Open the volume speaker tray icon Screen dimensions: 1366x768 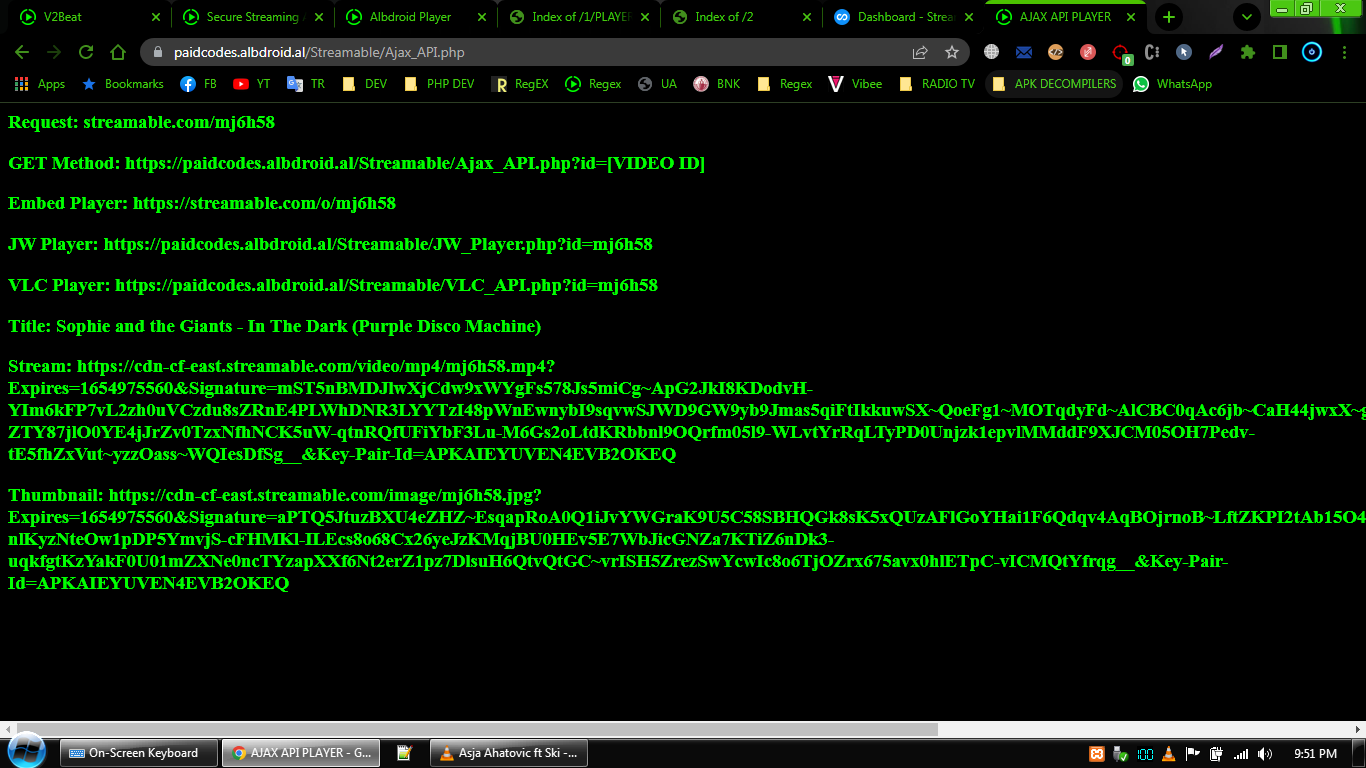tap(1265, 754)
